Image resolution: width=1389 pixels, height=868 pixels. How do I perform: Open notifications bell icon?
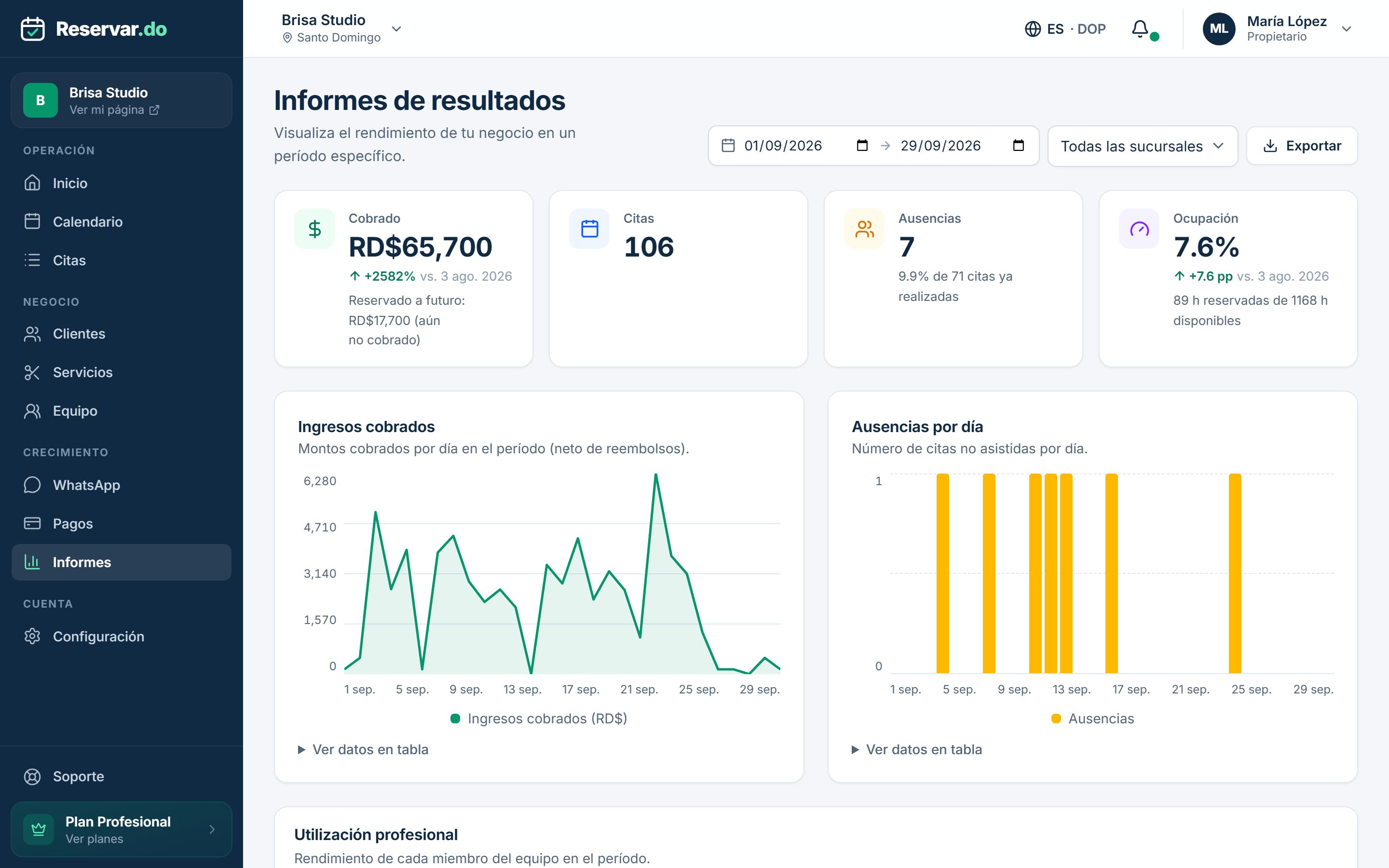click(1140, 29)
